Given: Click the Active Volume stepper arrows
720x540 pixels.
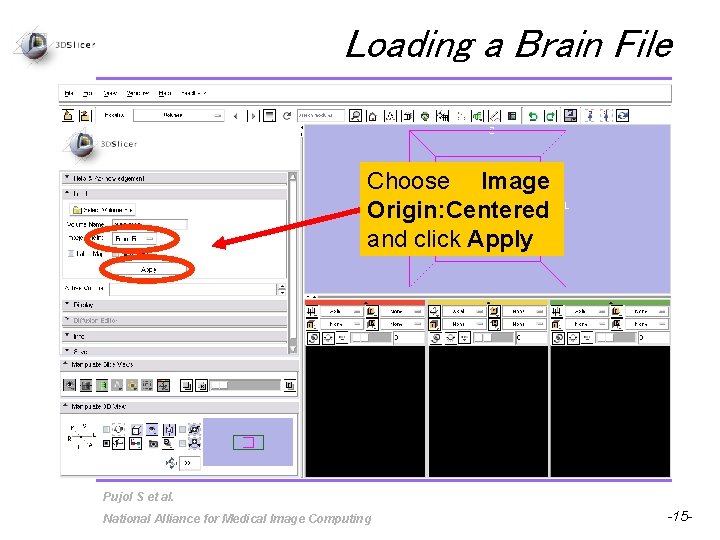Looking at the screenshot, I should (x=282, y=289).
